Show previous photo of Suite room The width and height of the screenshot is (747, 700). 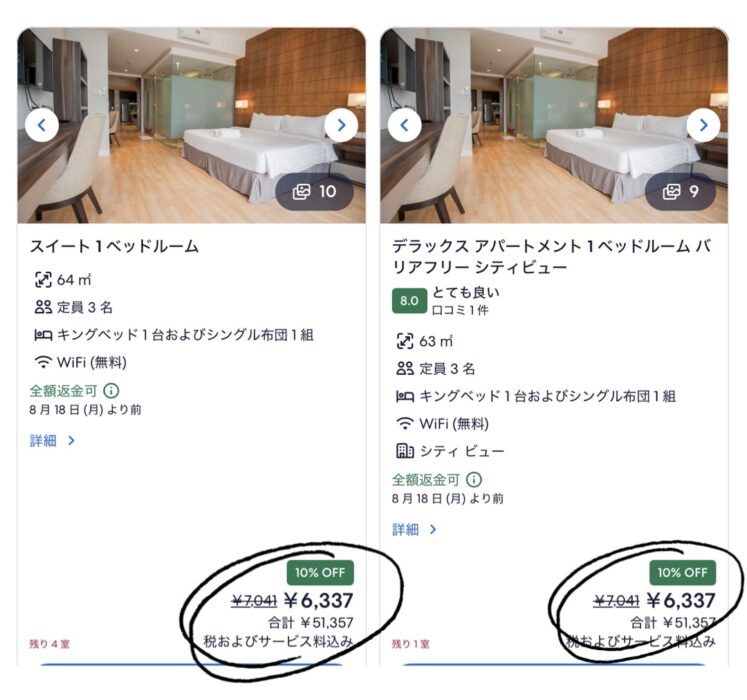(x=42, y=125)
